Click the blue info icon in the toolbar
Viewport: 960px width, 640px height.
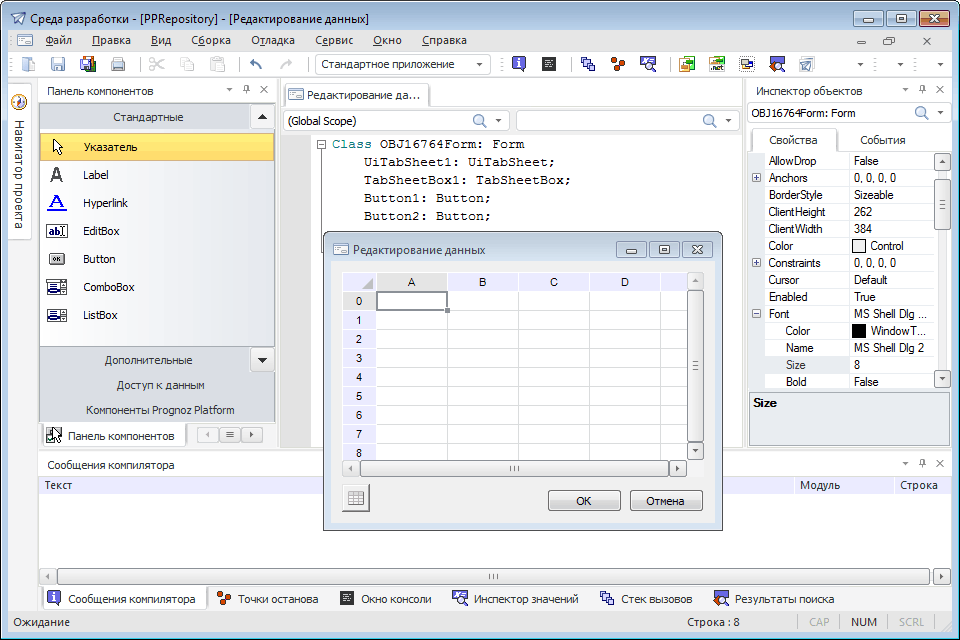[x=519, y=64]
